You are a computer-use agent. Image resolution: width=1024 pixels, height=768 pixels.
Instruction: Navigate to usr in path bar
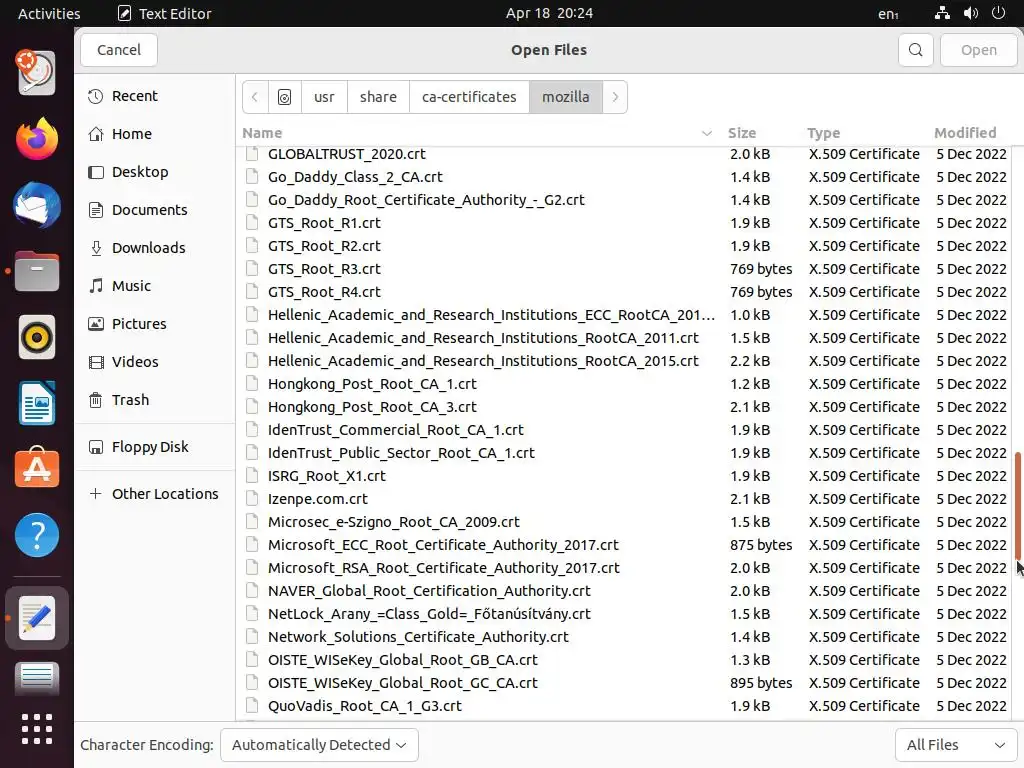324,97
